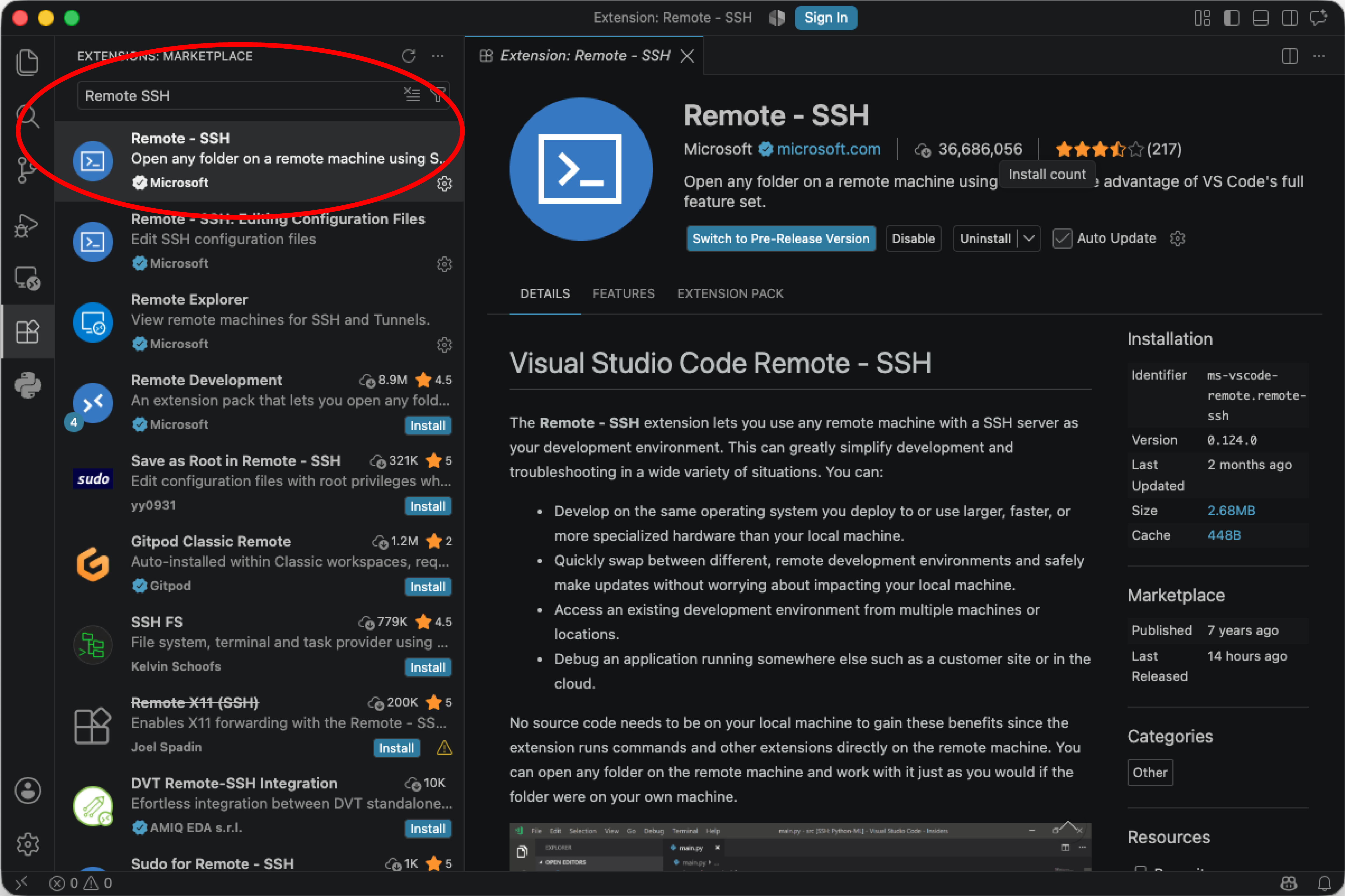Disable the Remote - SSH extension

coord(913,238)
